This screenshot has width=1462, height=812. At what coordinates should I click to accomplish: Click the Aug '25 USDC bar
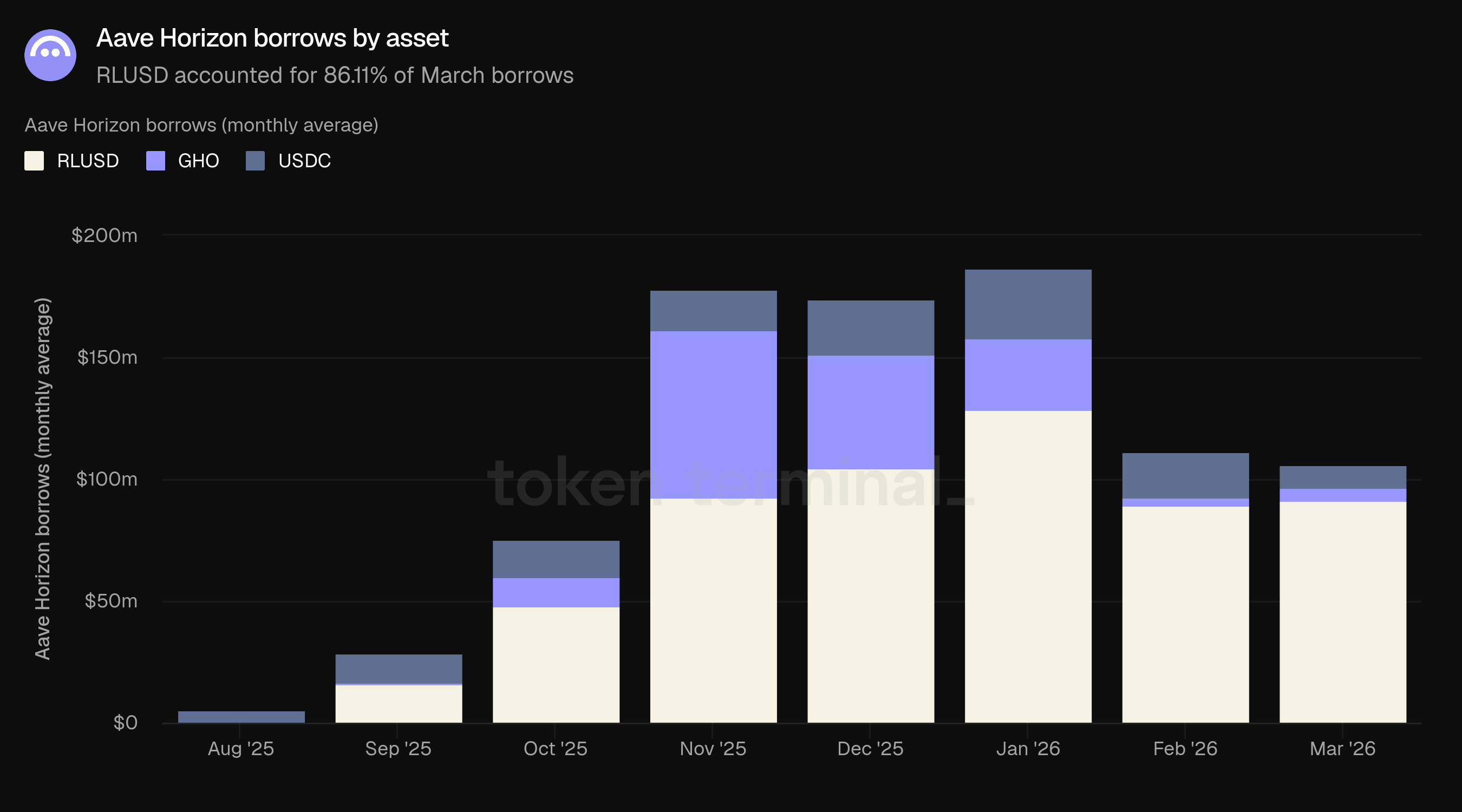241,717
